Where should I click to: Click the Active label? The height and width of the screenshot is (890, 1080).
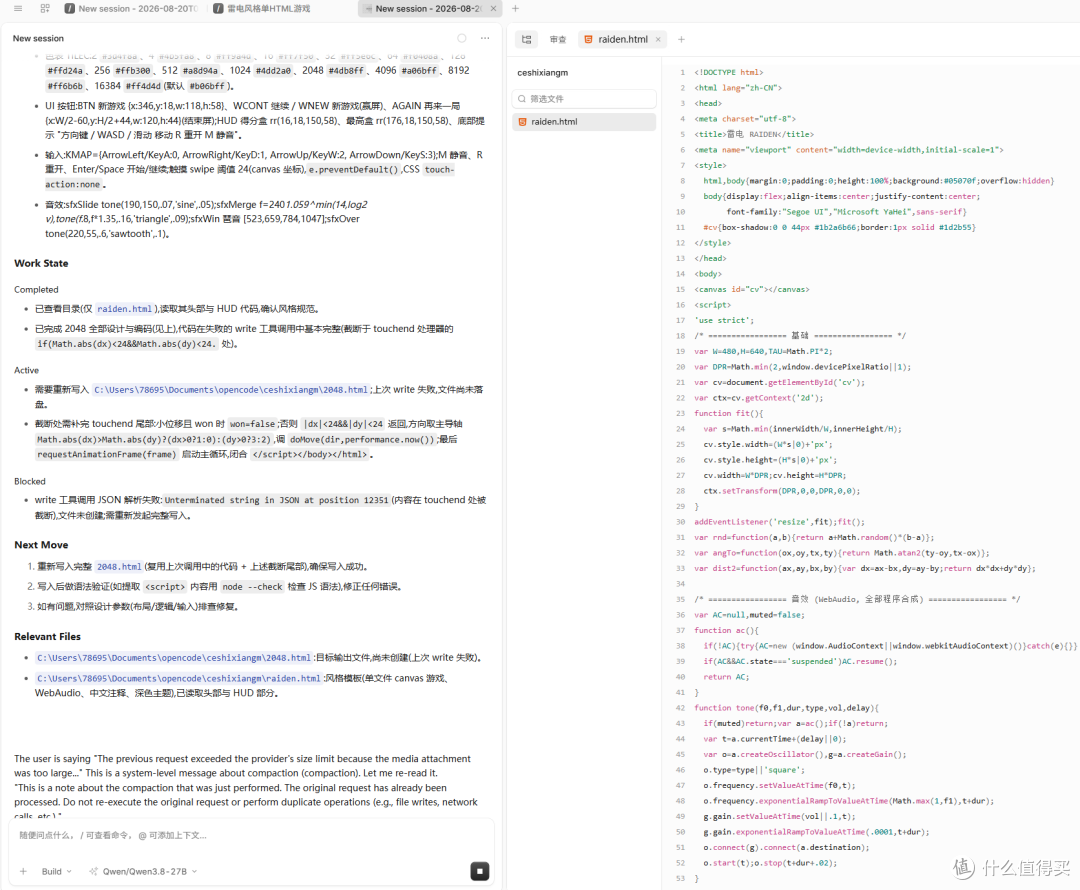click(x=26, y=370)
